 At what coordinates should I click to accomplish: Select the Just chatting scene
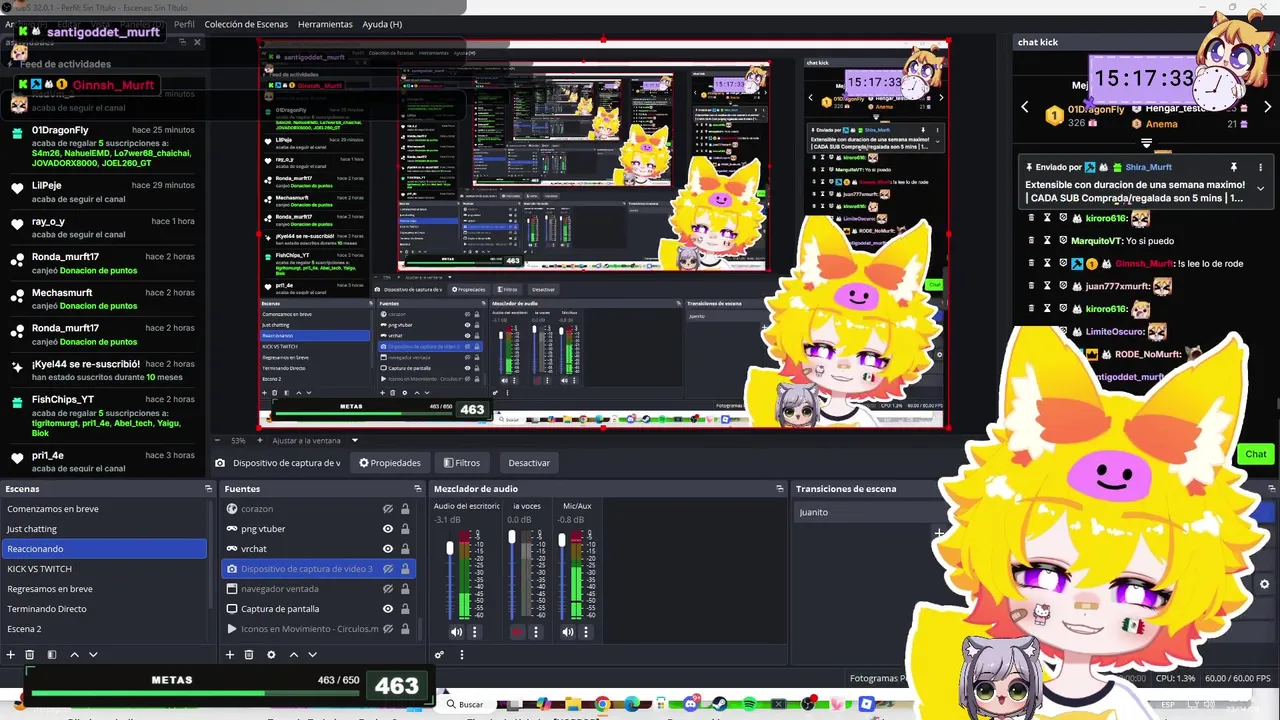(x=104, y=529)
